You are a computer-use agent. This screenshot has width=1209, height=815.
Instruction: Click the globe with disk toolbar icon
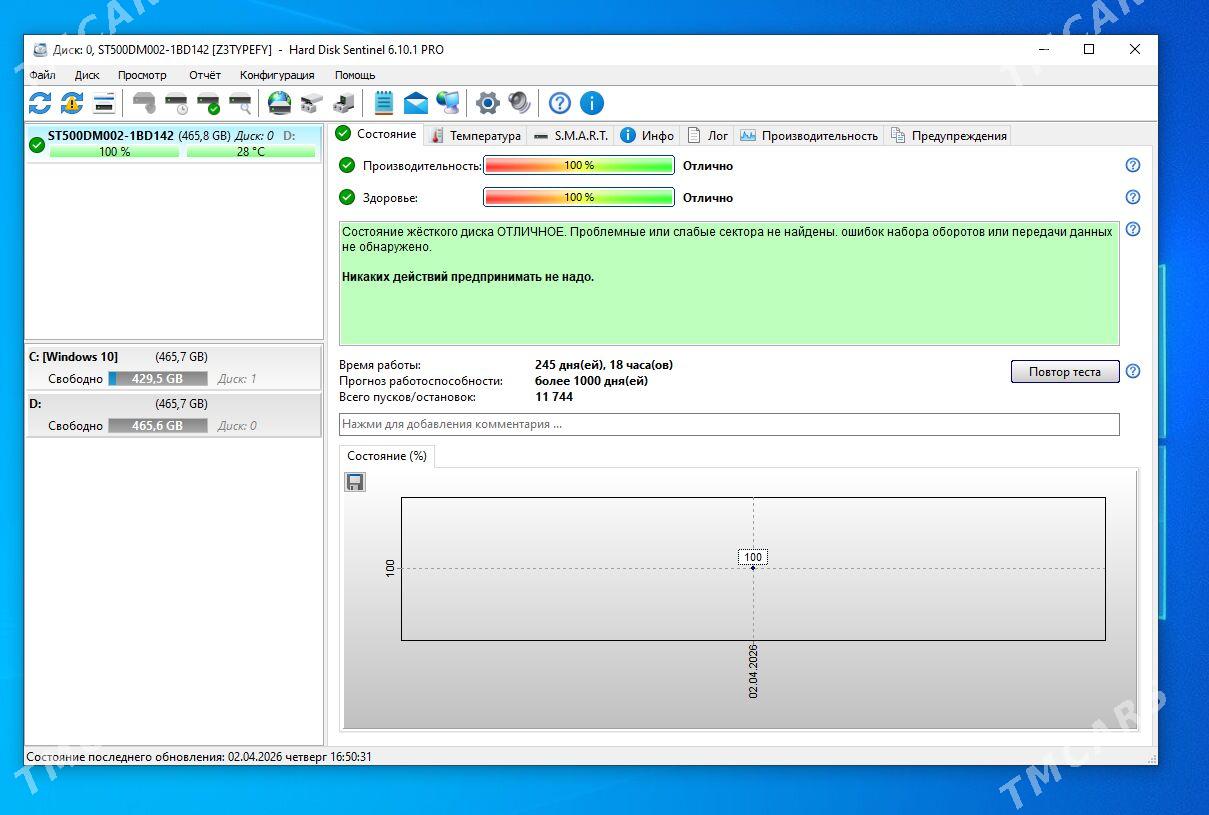coord(279,103)
